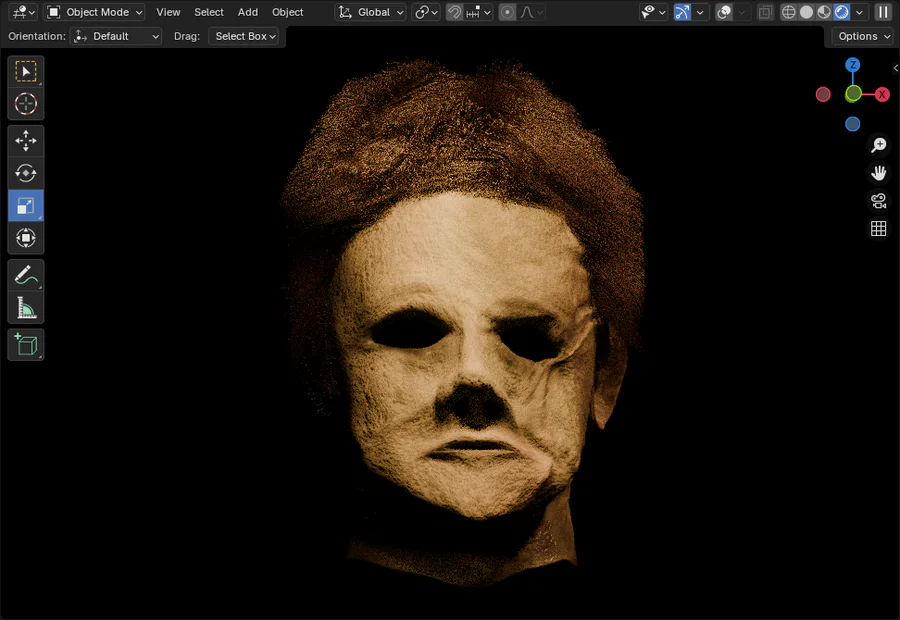Click the red X axis gizmo

(x=882, y=94)
